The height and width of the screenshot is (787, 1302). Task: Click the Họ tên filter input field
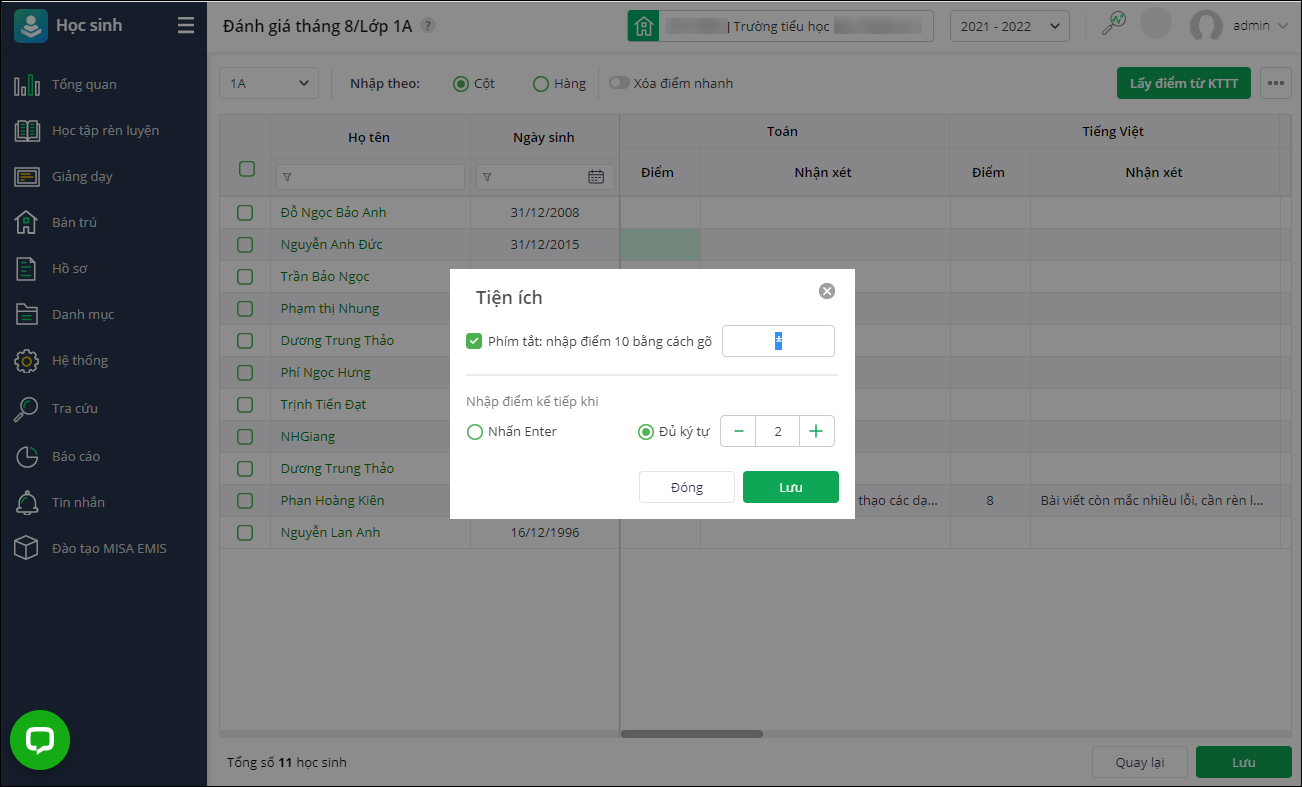pyautogui.click(x=370, y=177)
